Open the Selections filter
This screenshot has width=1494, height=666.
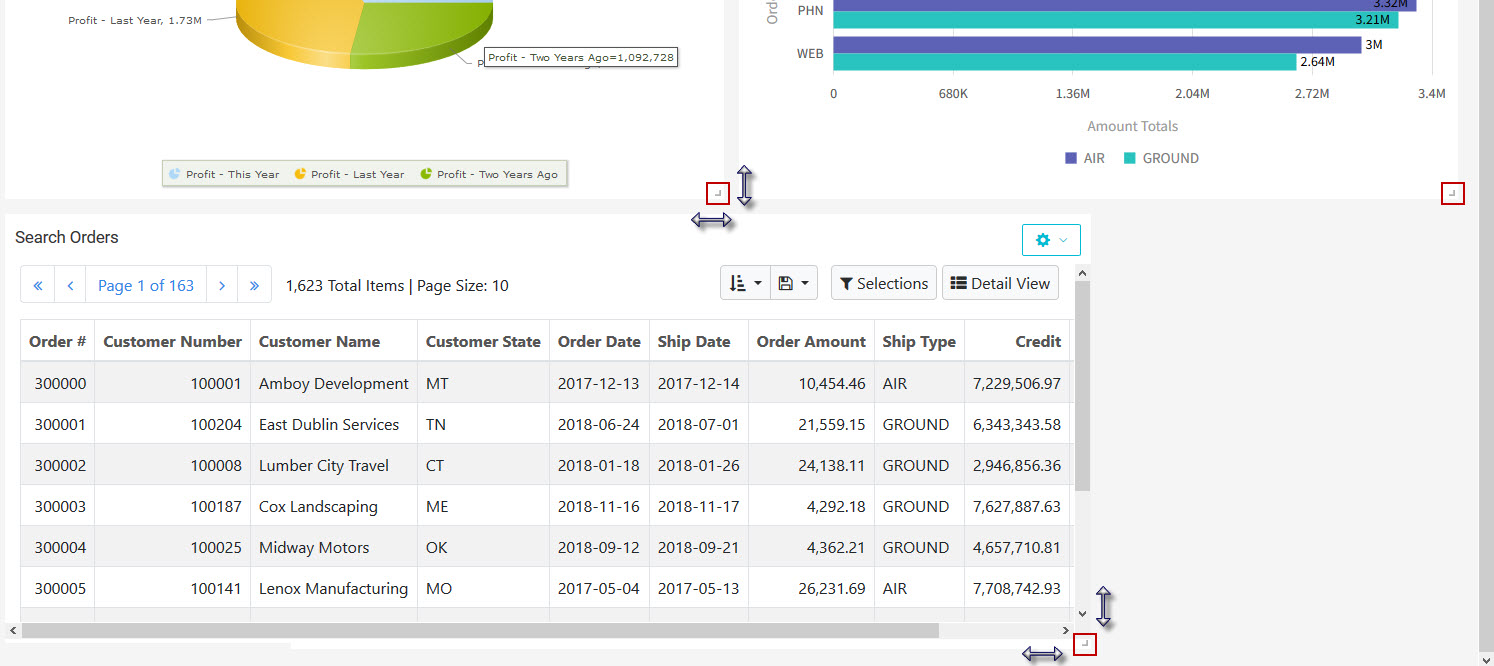883,284
